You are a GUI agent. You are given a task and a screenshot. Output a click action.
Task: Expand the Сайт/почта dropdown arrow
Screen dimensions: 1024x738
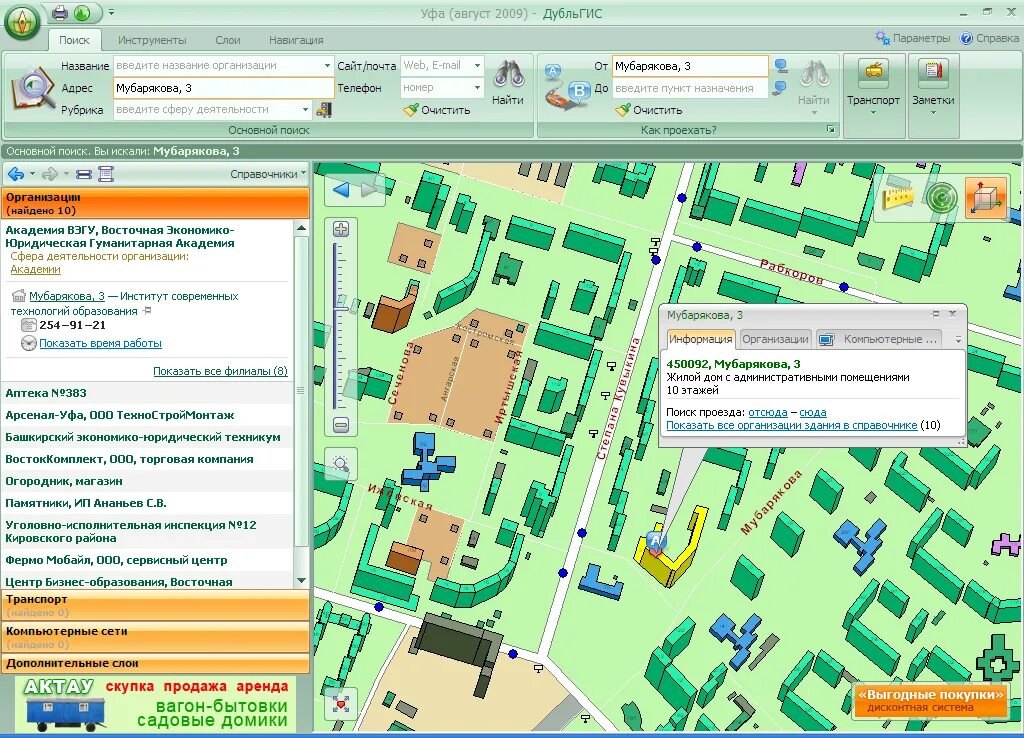477,65
